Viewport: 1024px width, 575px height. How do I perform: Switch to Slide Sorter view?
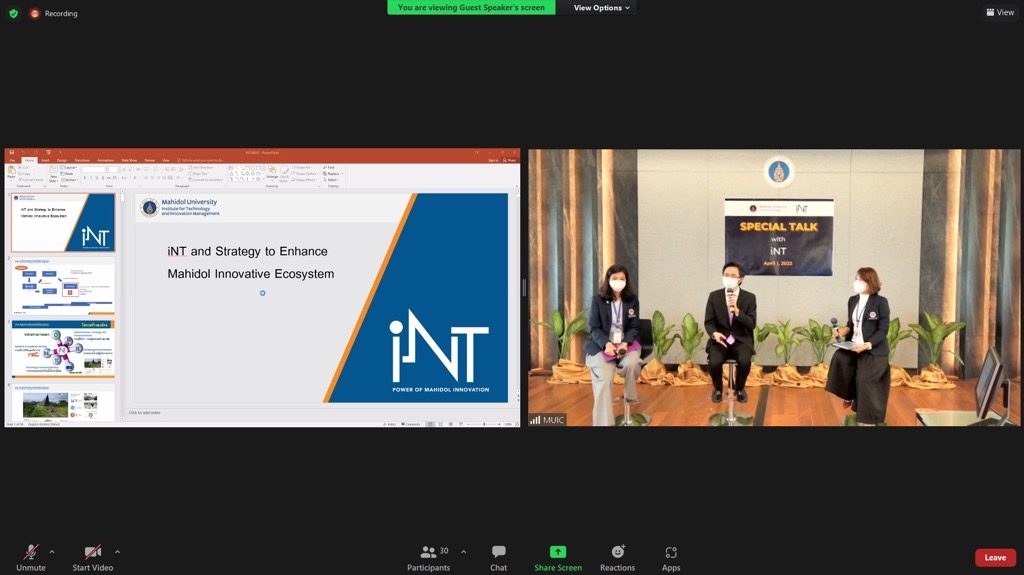[x=441, y=424]
